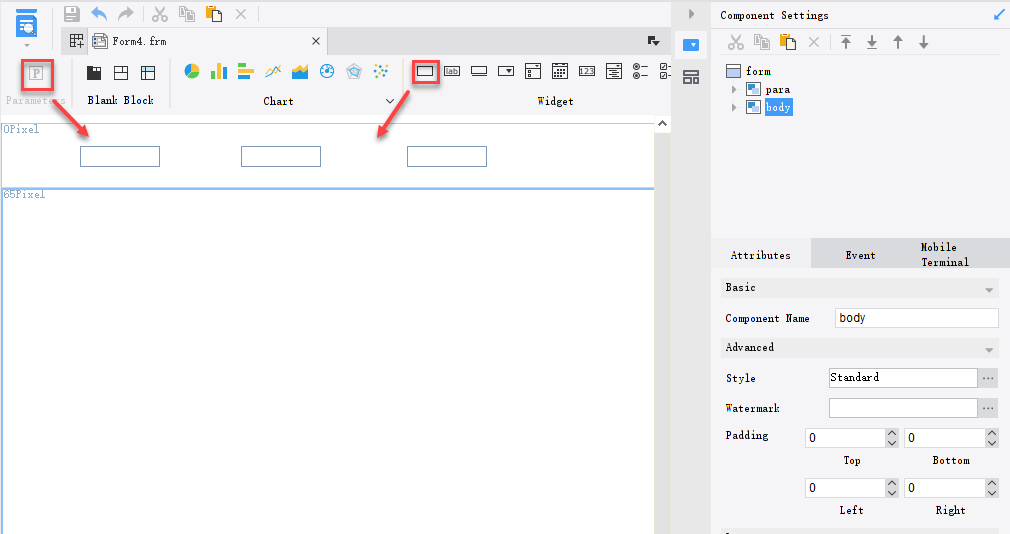Switch to the Mobile Terminal tab
The width and height of the screenshot is (1010, 534).
(x=944, y=254)
